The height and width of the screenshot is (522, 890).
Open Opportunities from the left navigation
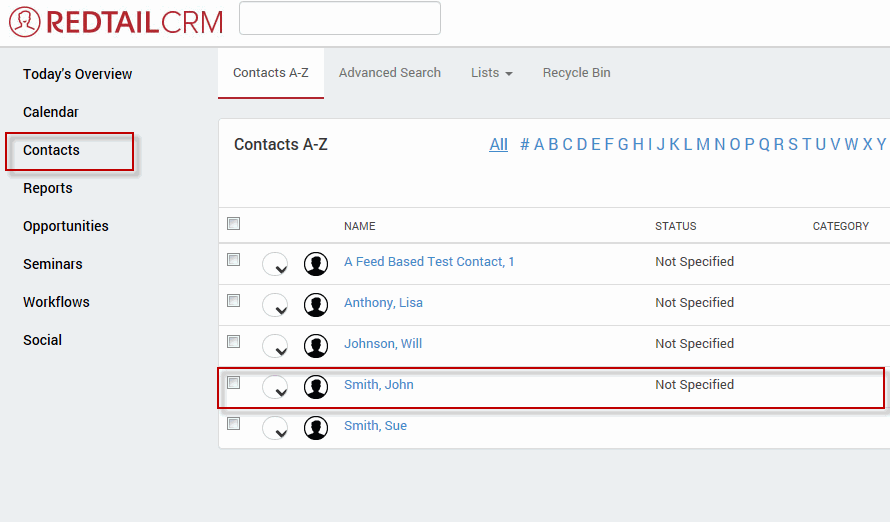coord(66,226)
